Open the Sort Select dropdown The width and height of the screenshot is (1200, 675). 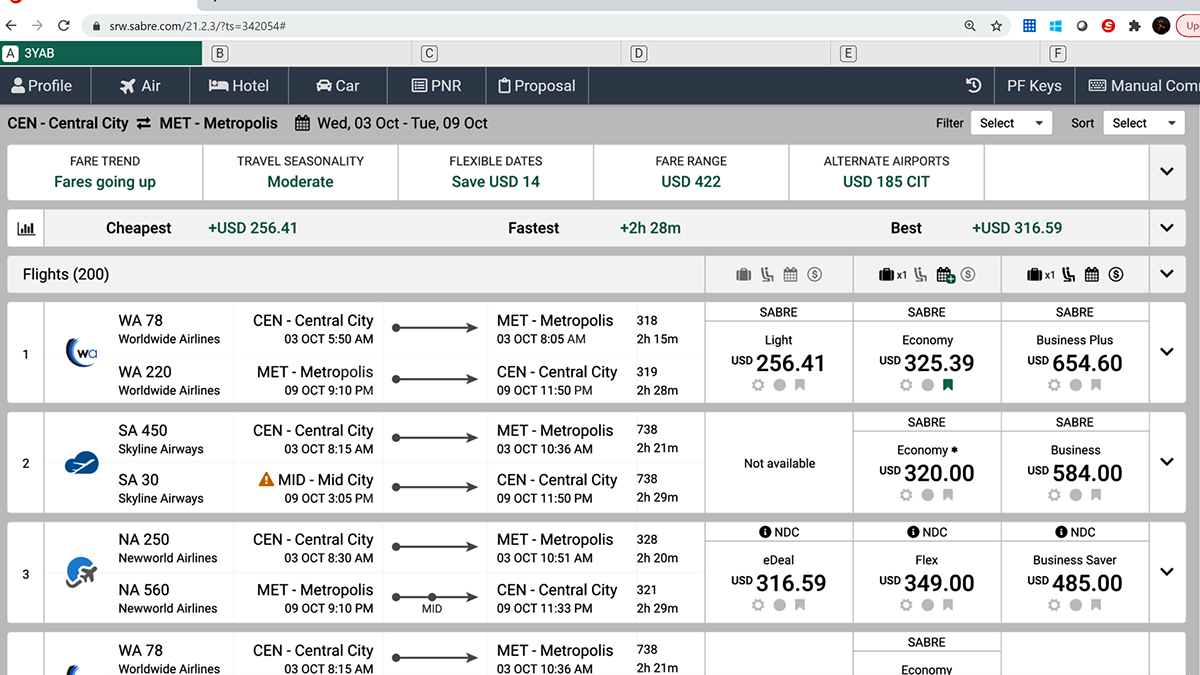pyautogui.click(x=1144, y=123)
